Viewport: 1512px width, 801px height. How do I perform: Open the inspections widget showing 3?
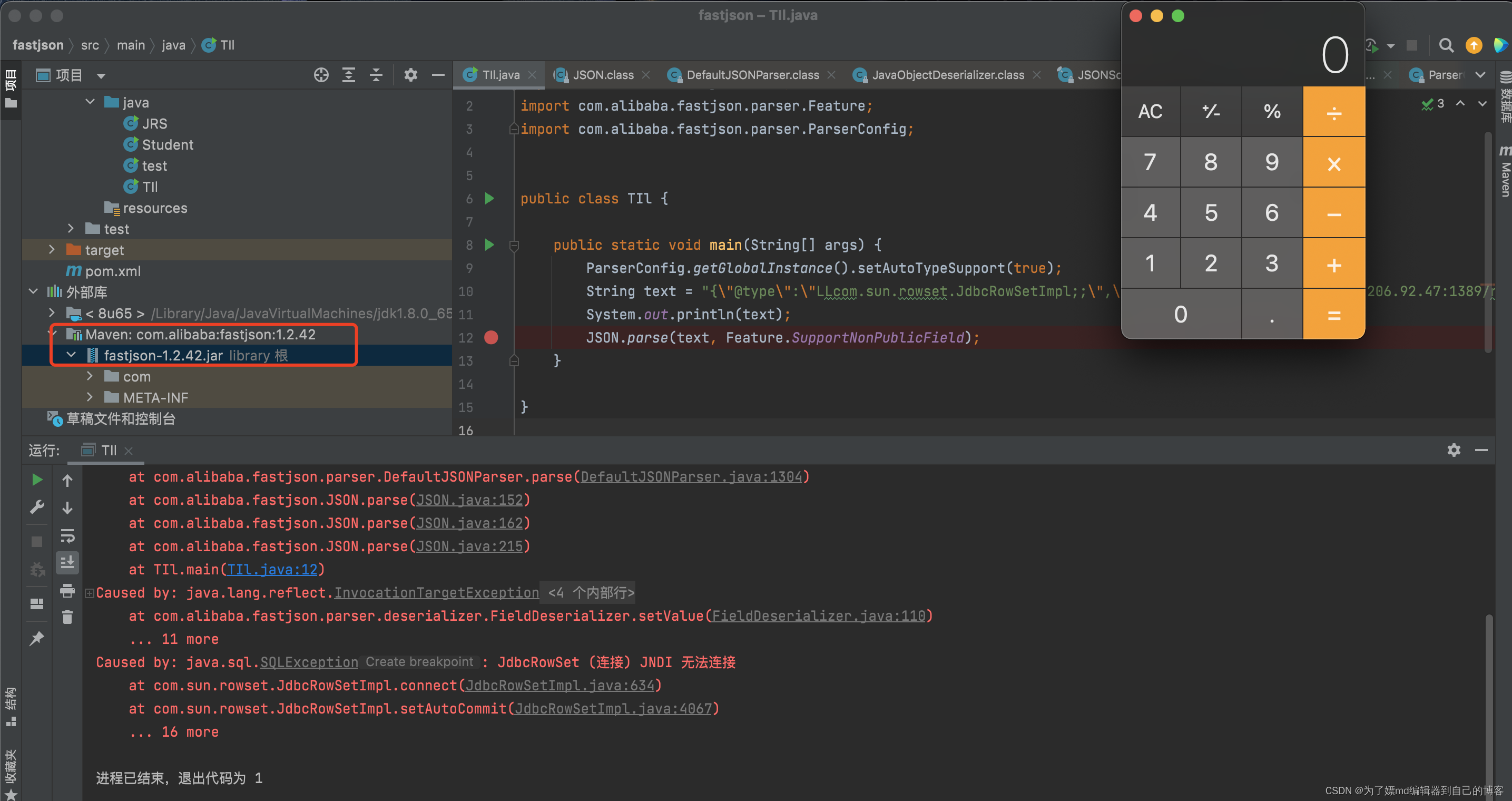click(x=1433, y=104)
